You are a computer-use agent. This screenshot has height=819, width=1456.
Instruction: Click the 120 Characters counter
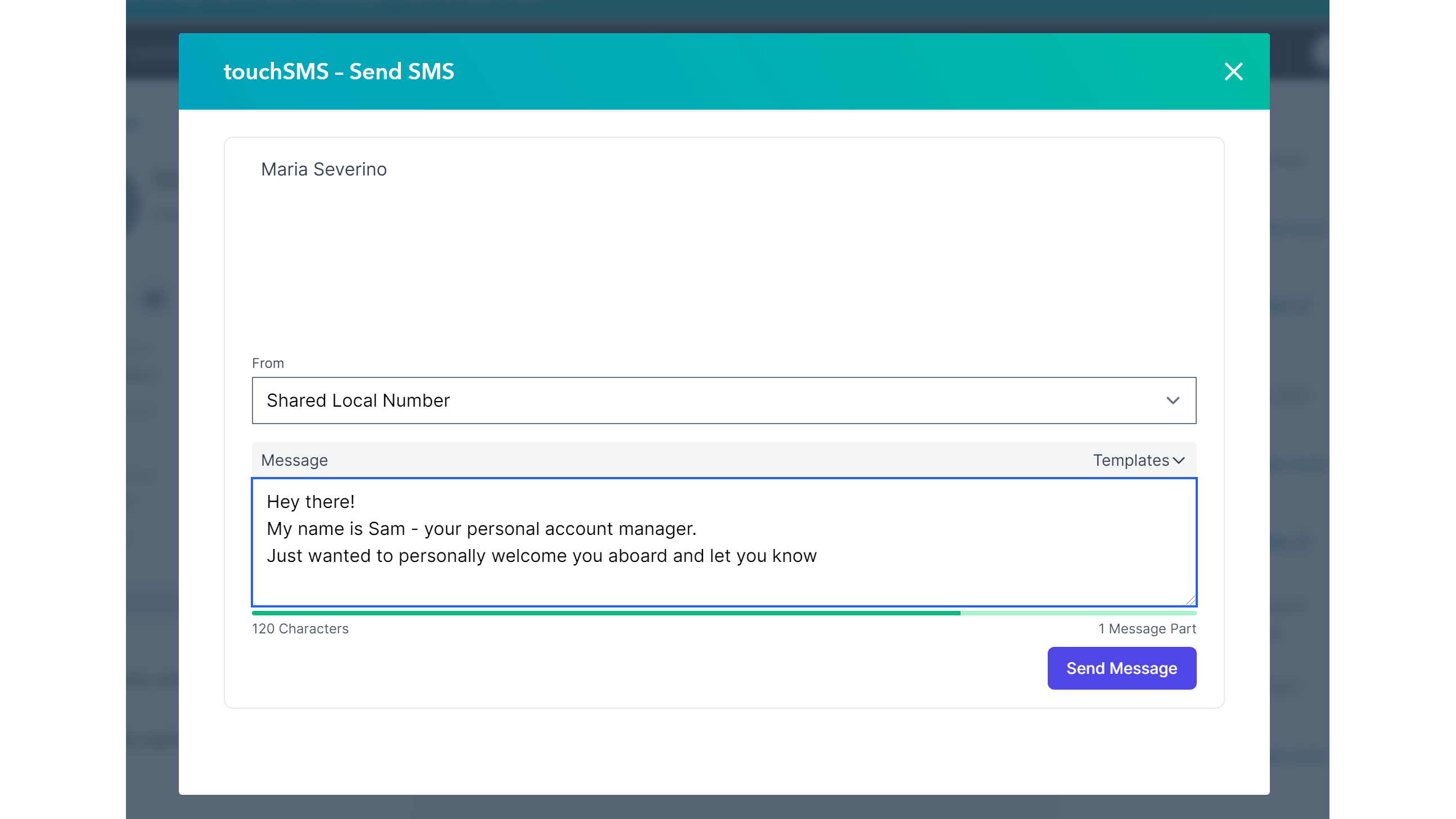pos(300,628)
